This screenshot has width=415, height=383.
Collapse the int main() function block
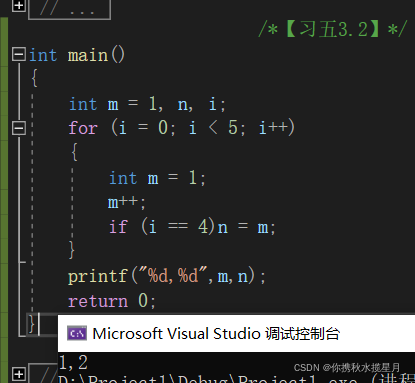point(19,54)
